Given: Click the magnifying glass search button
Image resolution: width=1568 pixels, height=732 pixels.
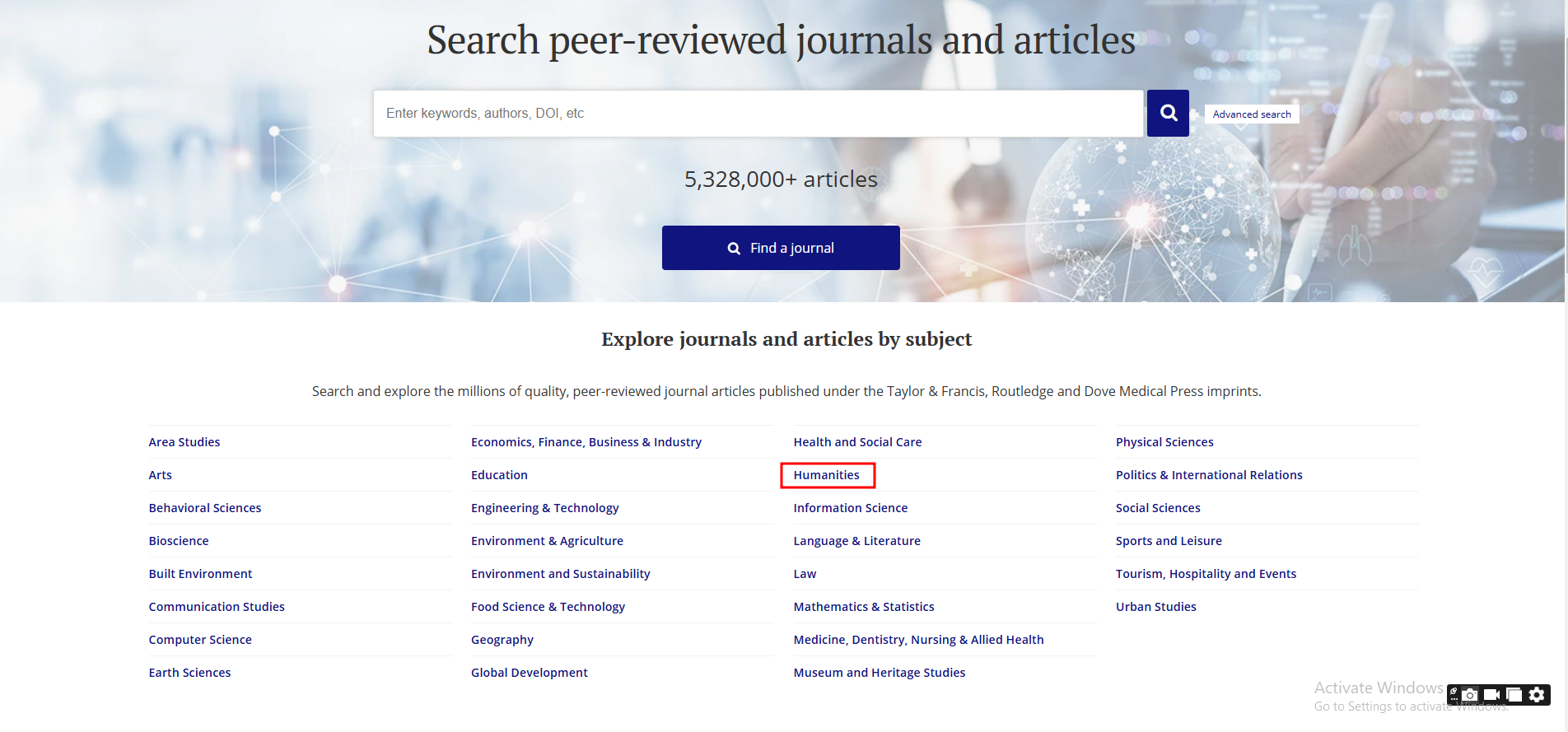Looking at the screenshot, I should (x=1167, y=113).
